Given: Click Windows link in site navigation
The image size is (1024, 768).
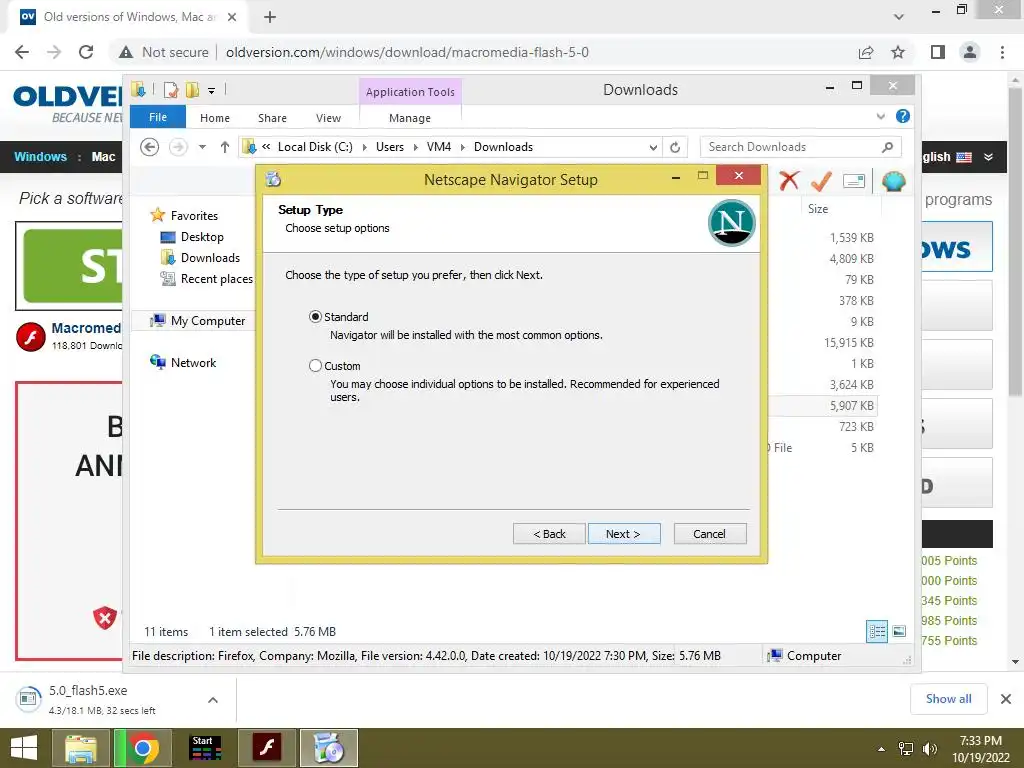Looking at the screenshot, I should pos(40,157).
